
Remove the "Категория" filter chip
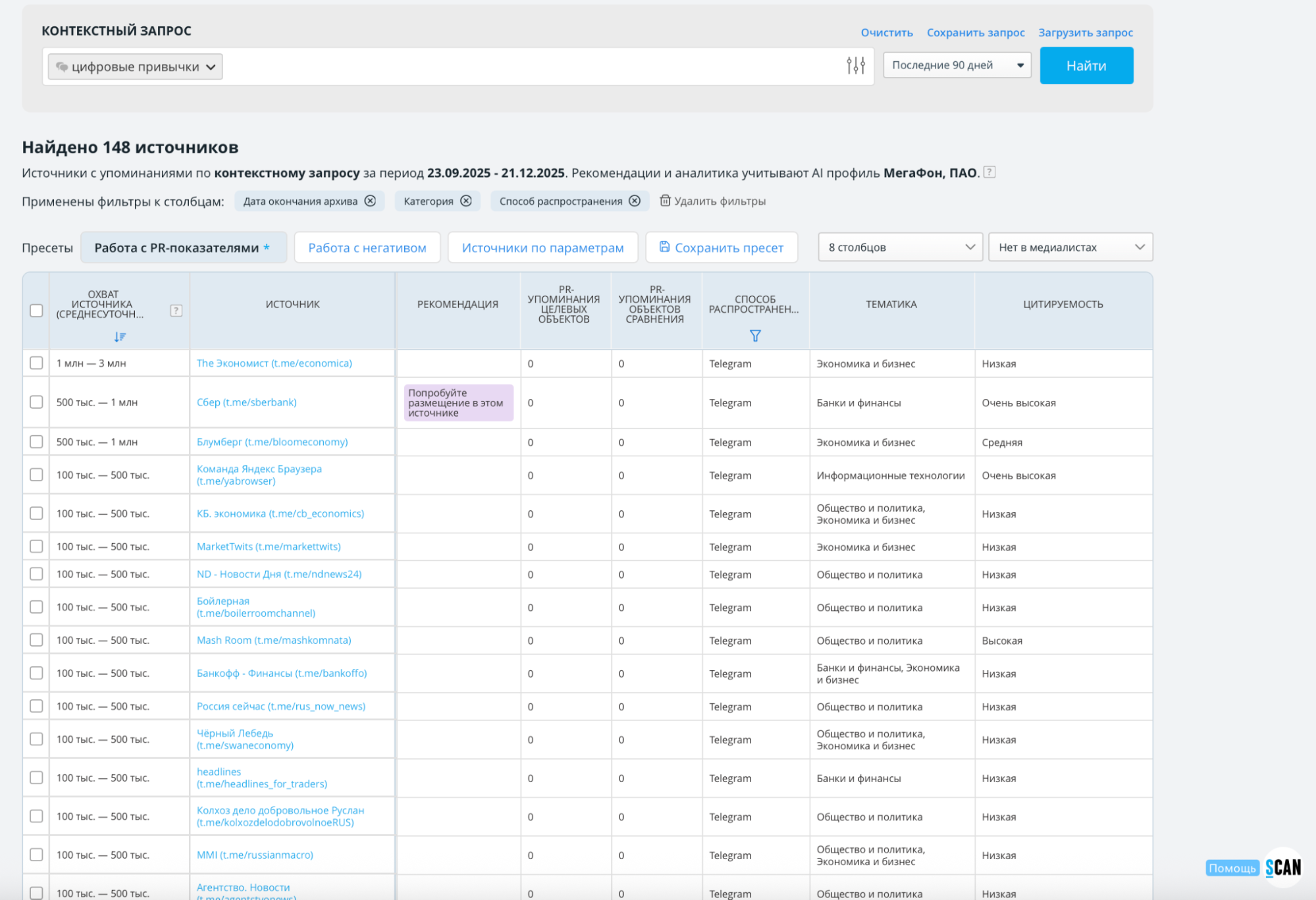coord(466,201)
